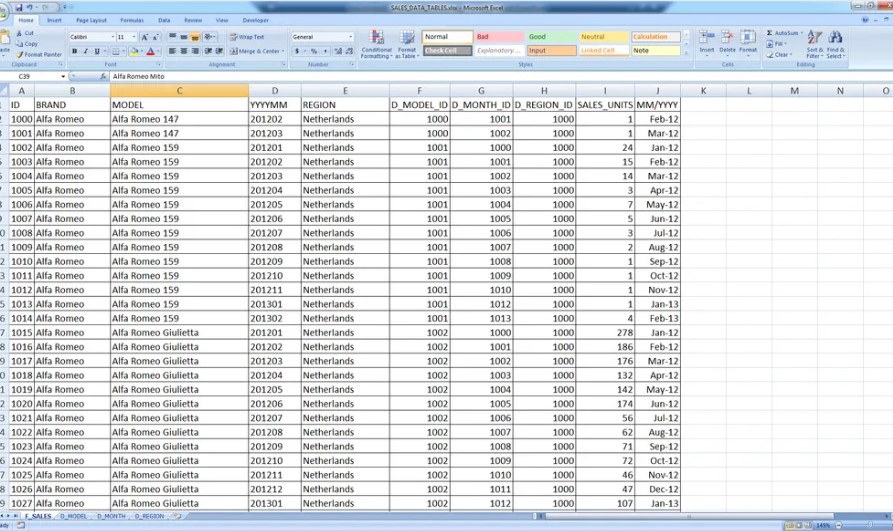Image resolution: width=893 pixels, height=531 pixels.
Task: Click Merge & Center button
Action: 255,51
